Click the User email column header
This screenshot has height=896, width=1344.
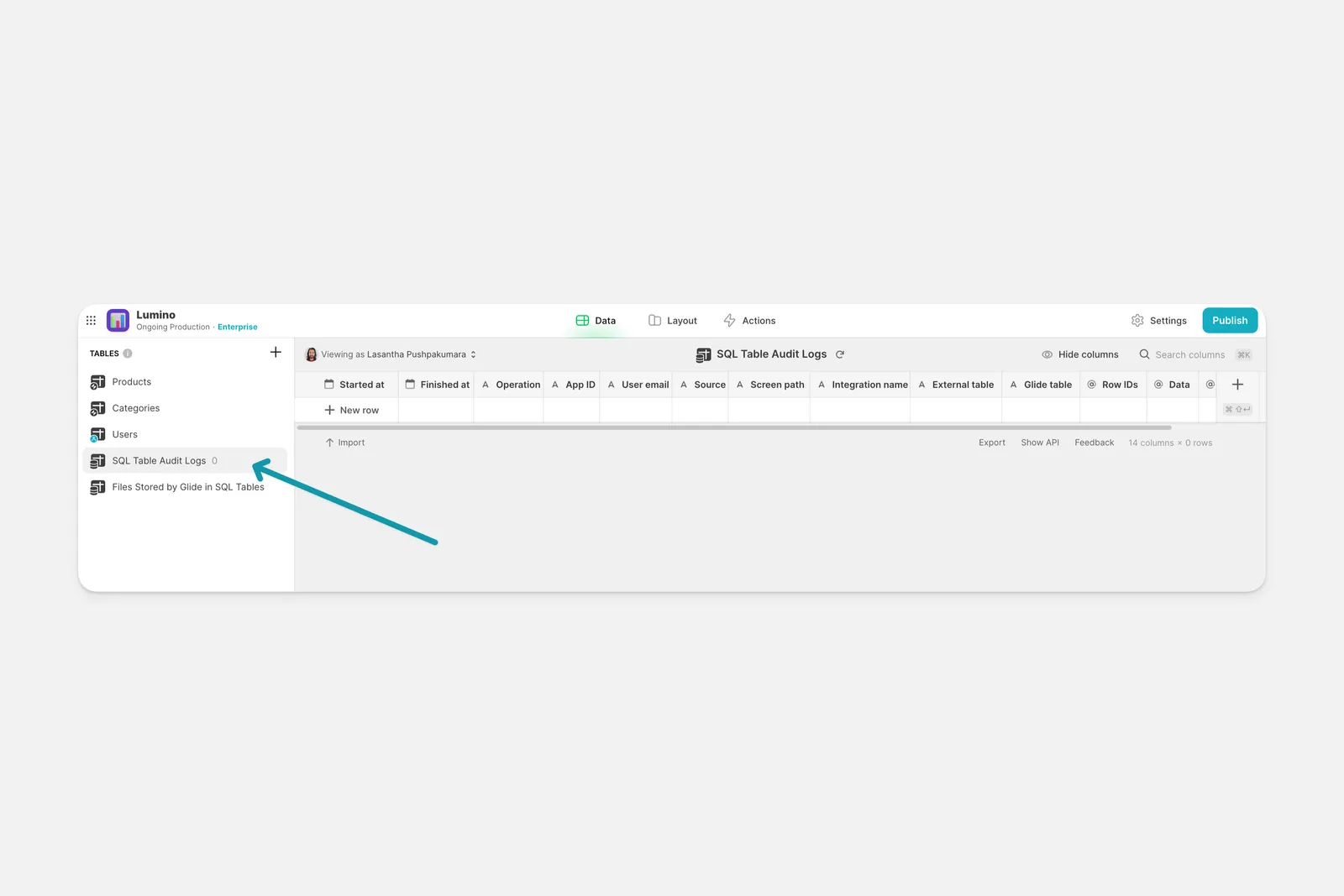637,385
